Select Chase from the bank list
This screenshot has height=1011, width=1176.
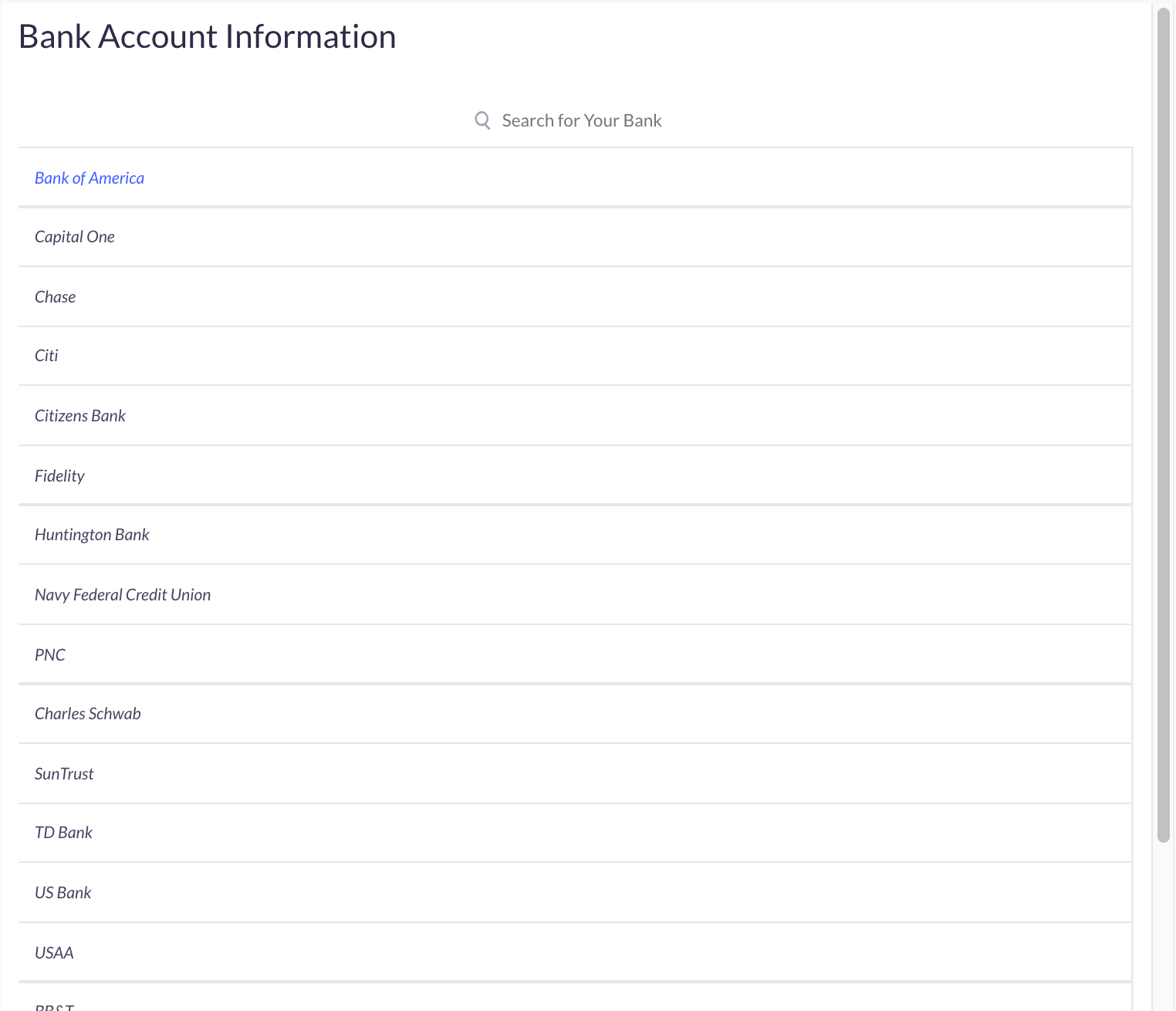[575, 297]
